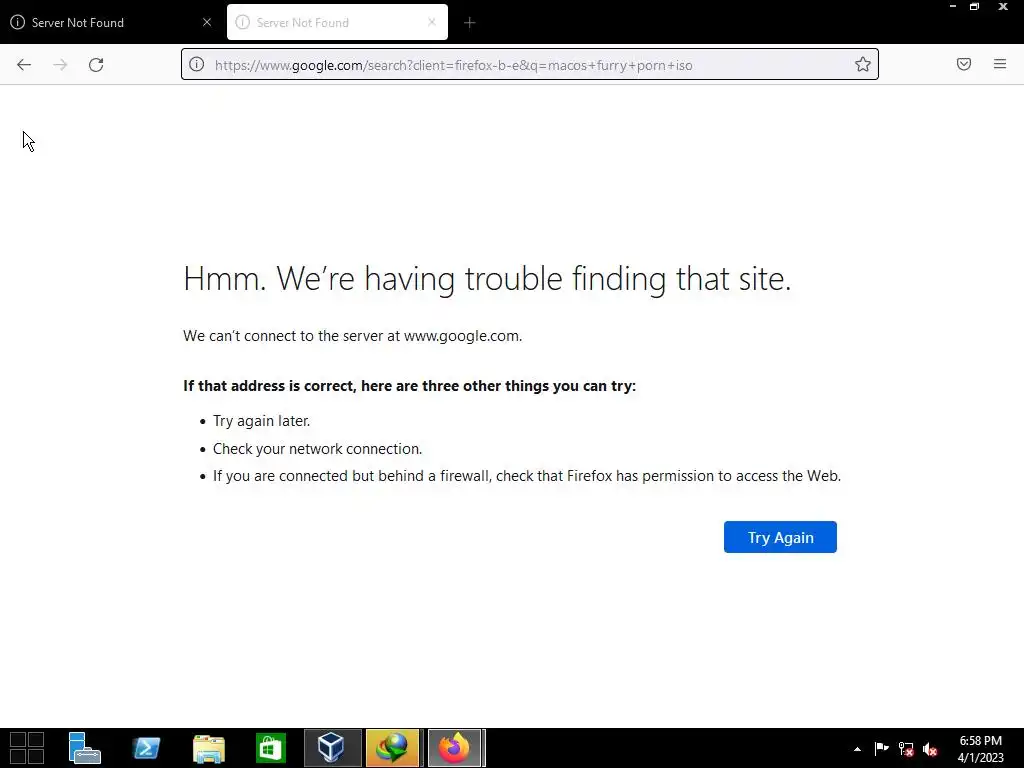Click the firewall permission bullet text

[527, 476]
